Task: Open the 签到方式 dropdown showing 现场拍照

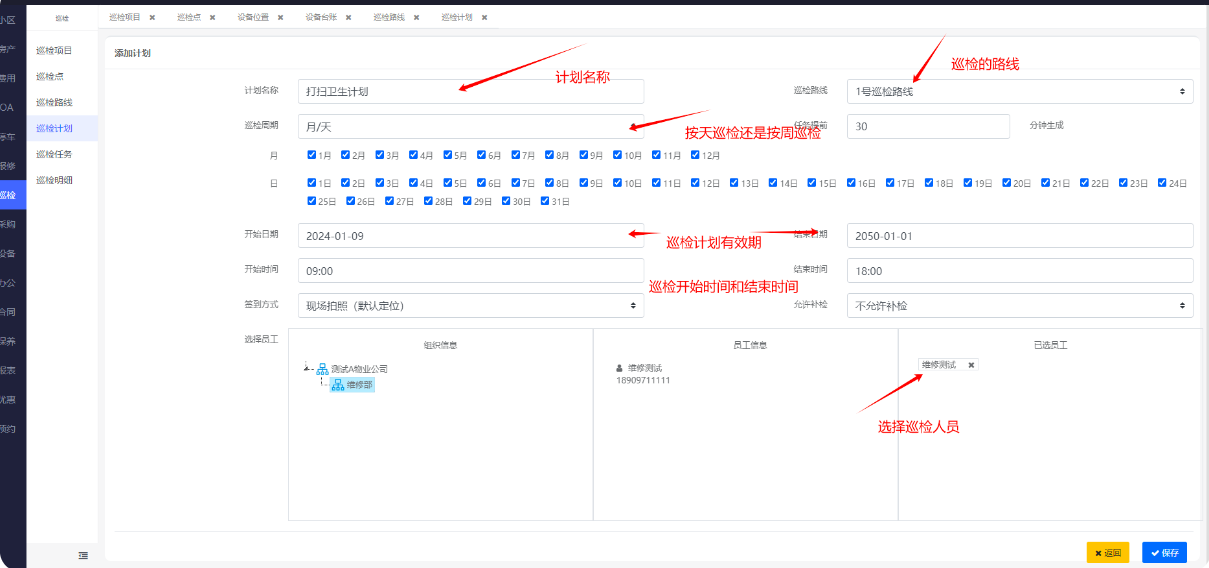Action: [x=470, y=305]
